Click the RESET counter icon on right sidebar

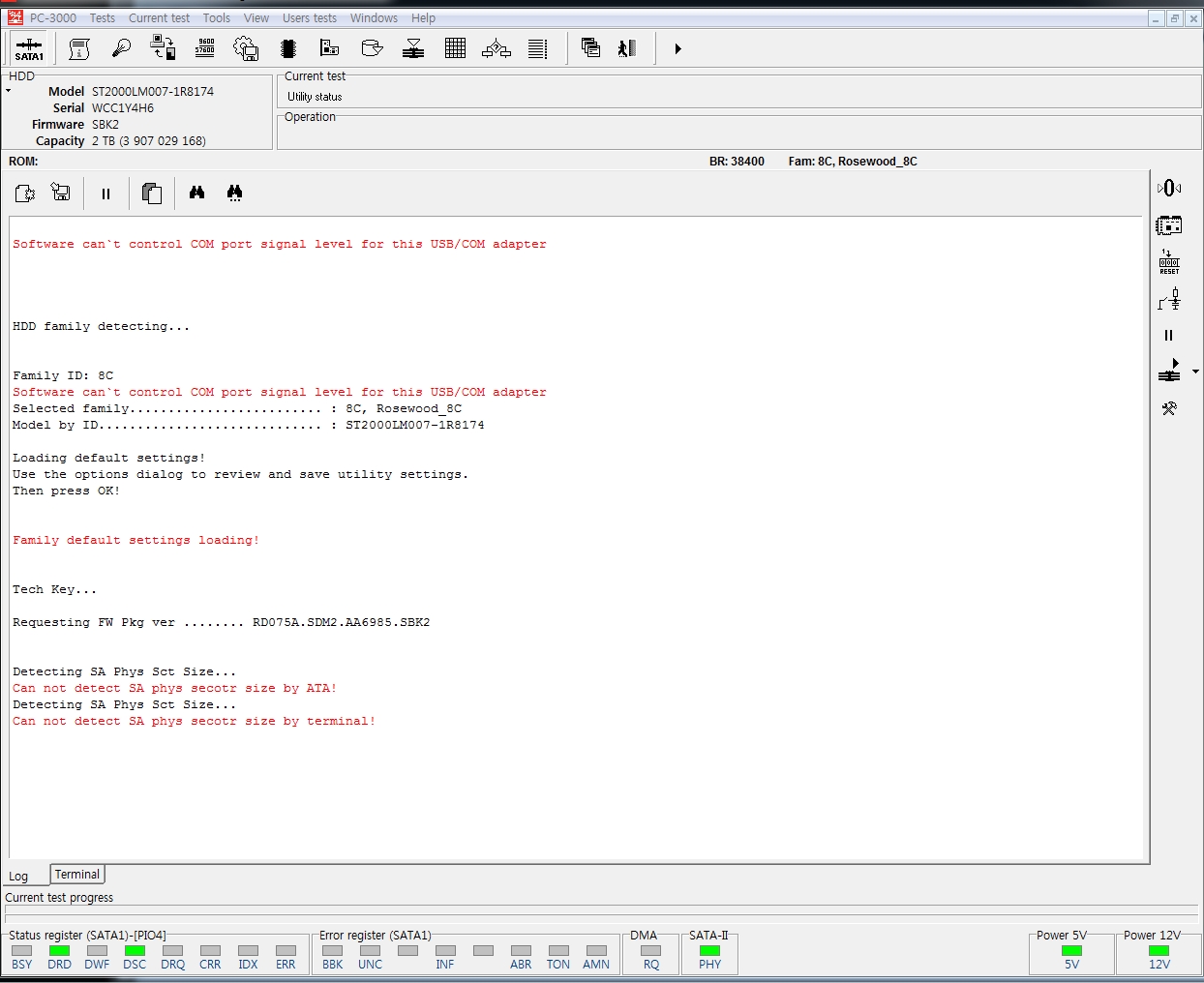[x=1169, y=262]
